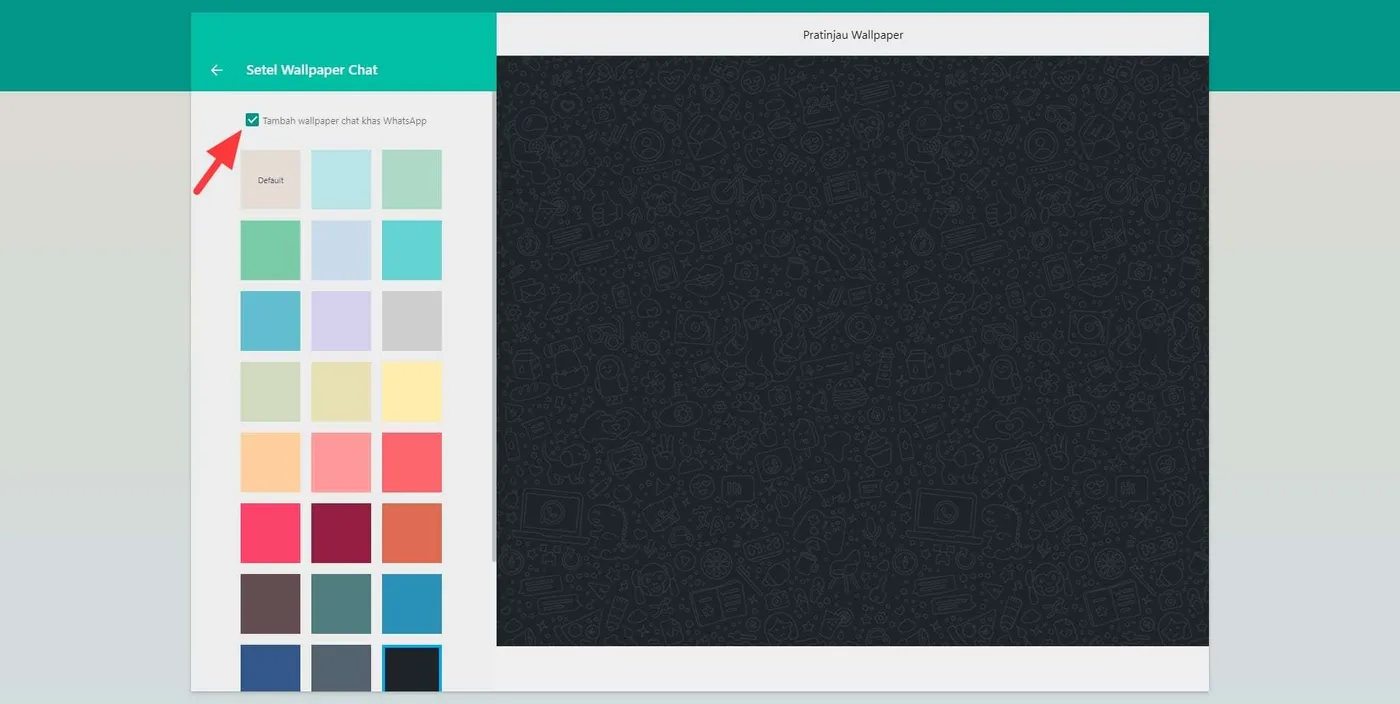Select the navy blue swatch in bottom row

[270, 668]
